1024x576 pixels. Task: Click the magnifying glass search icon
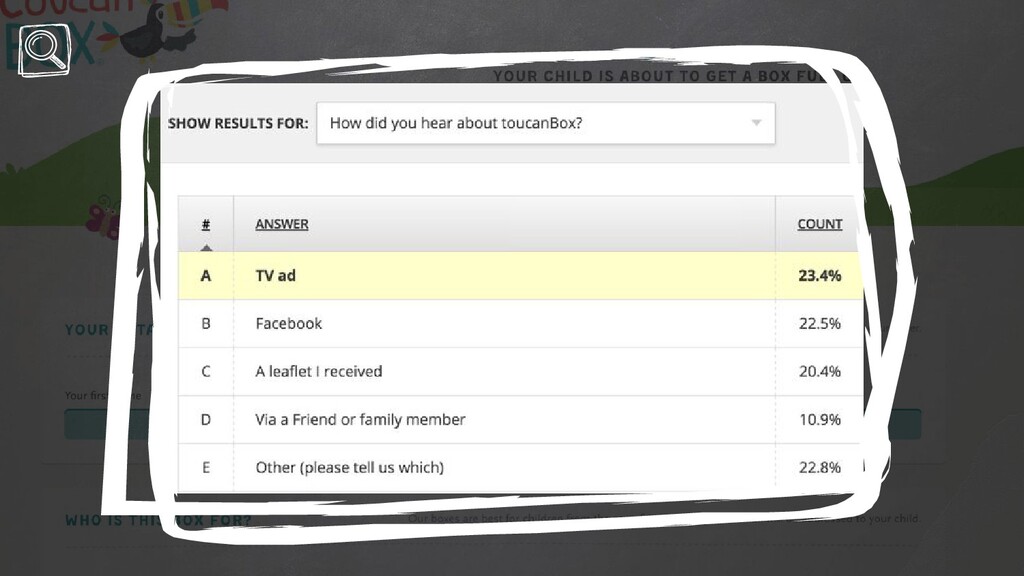click(44, 50)
